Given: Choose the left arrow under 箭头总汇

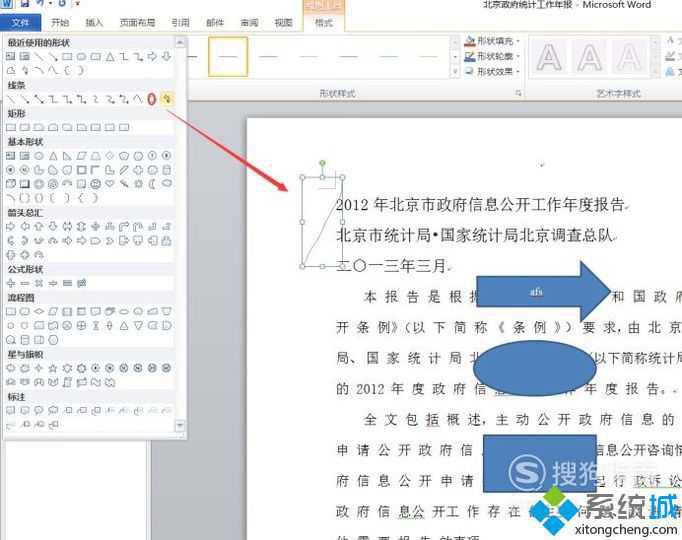Looking at the screenshot, I should [25, 227].
